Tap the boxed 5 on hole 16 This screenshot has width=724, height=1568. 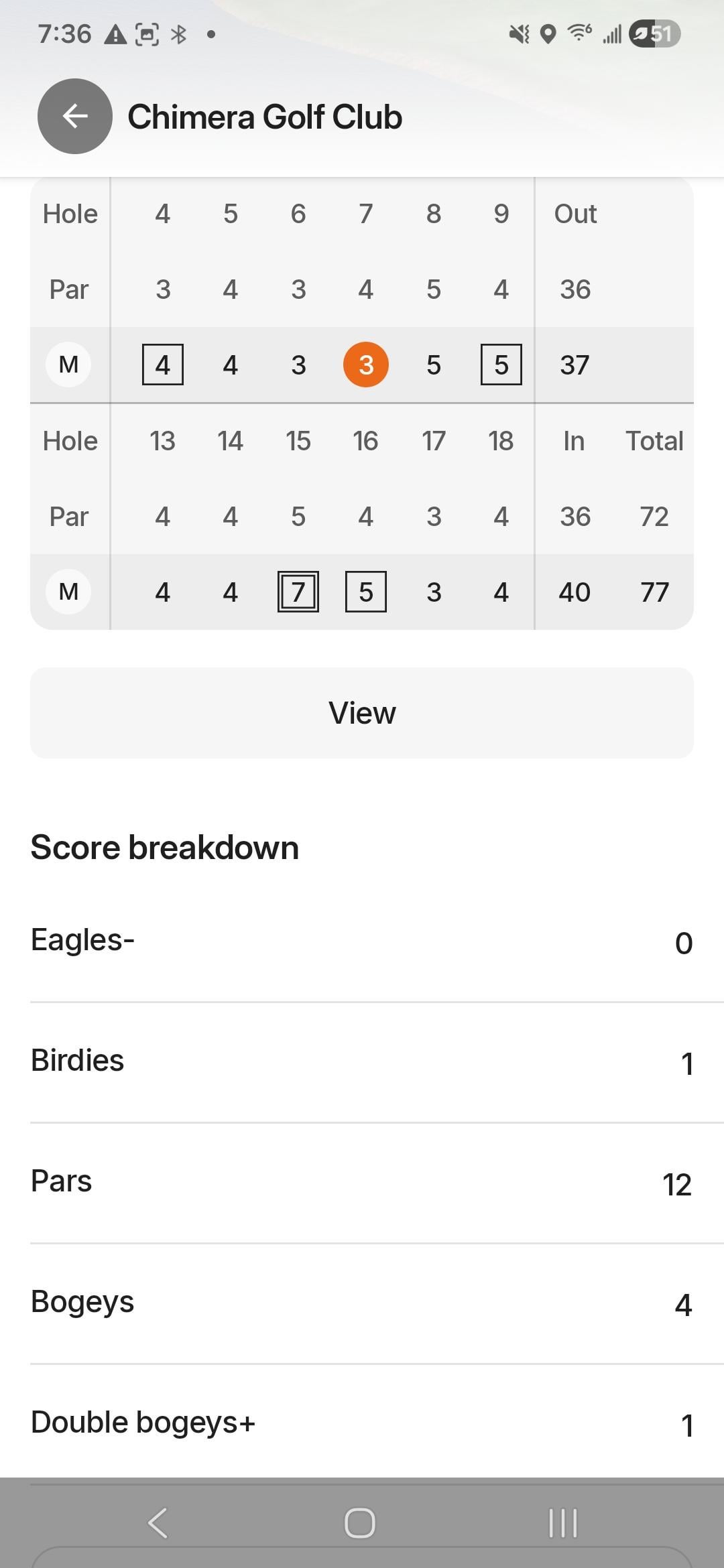365,592
